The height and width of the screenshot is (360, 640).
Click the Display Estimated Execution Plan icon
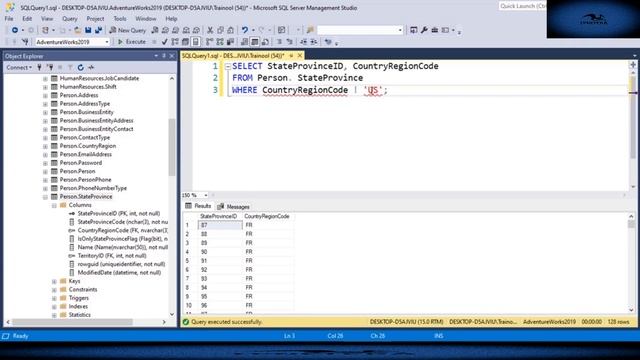click(x=175, y=42)
